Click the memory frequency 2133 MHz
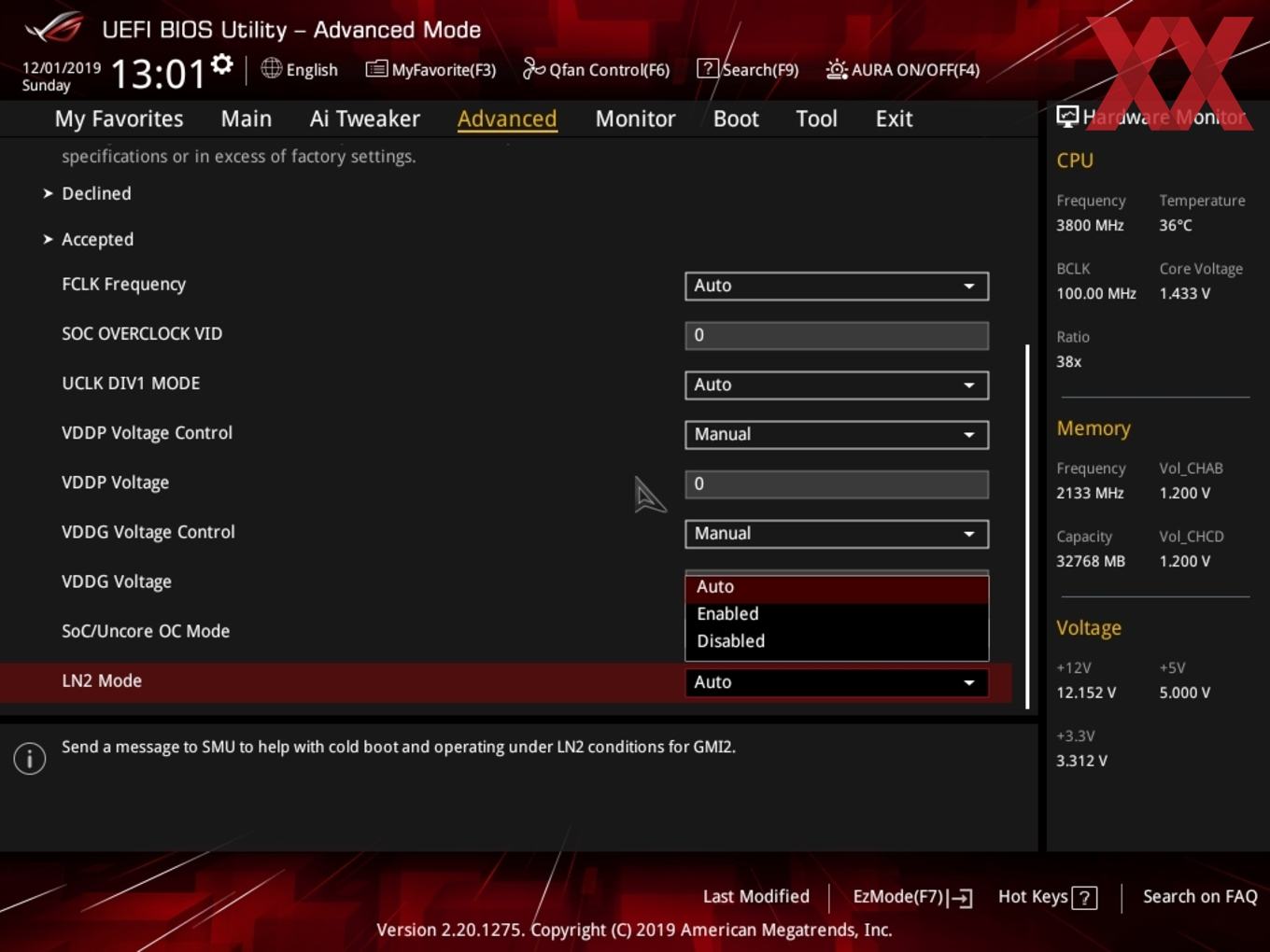 coord(1090,493)
